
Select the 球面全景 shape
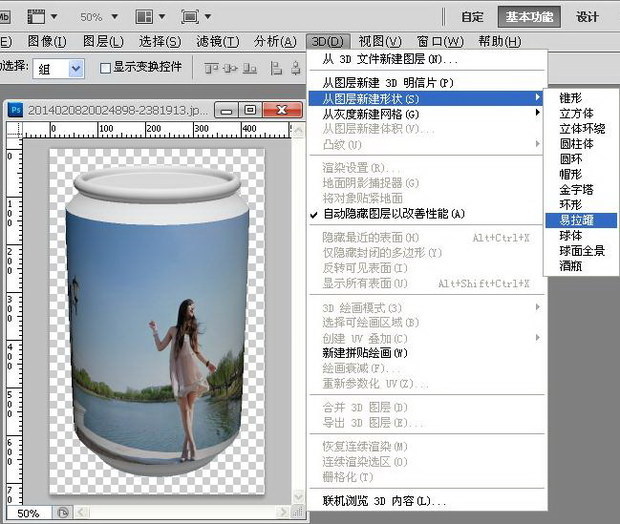coord(582,251)
